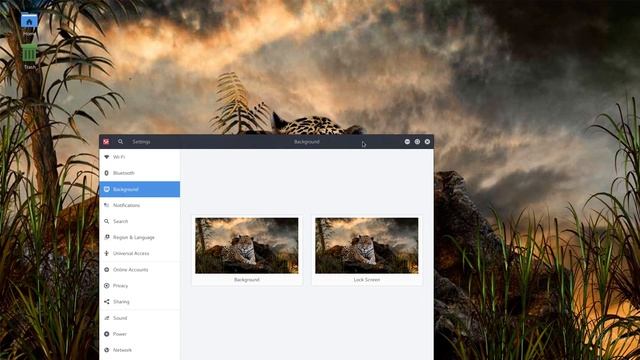Choose the Lock Screen wallpaper thumbnail

point(367,245)
